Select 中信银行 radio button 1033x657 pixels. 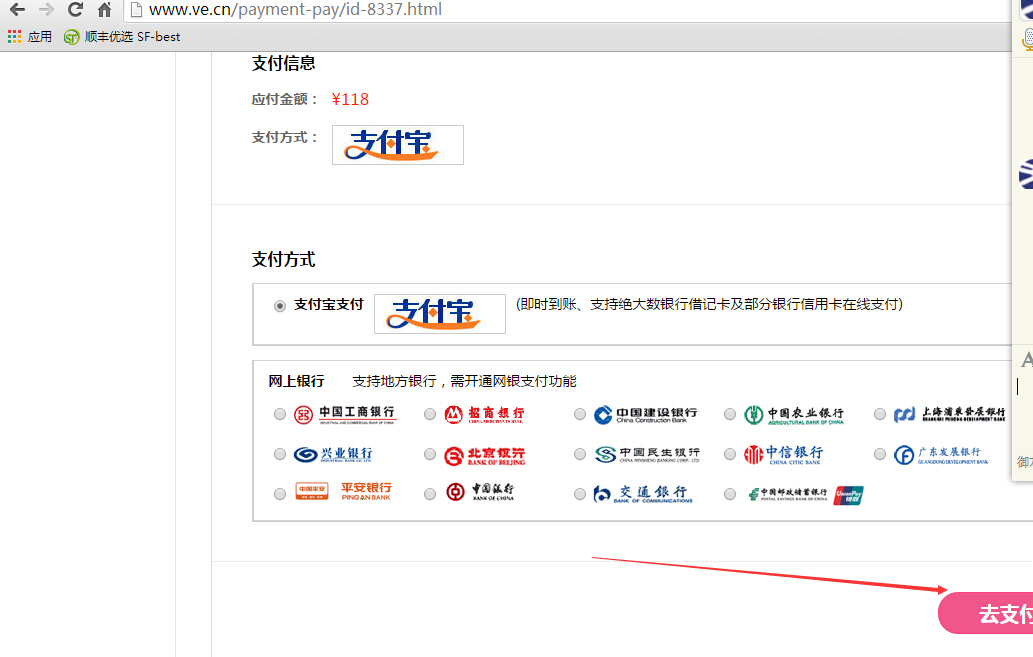click(730, 454)
